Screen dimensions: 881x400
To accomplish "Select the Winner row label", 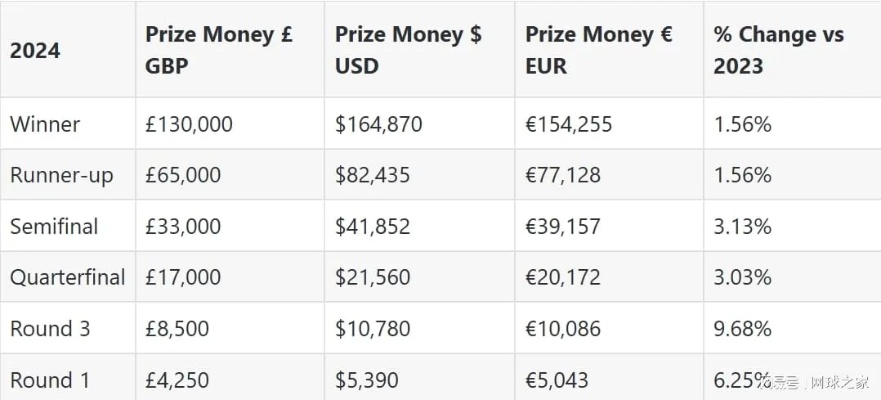I will (x=45, y=124).
